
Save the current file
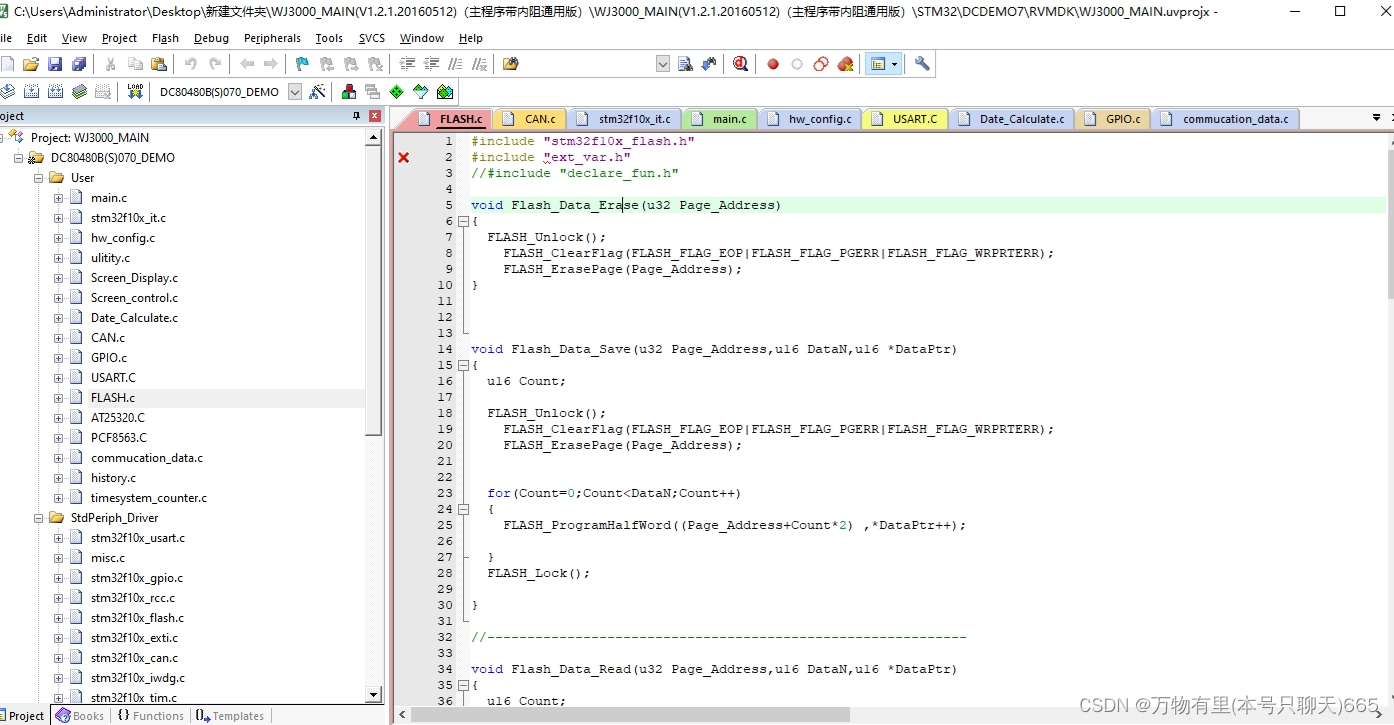pyautogui.click(x=55, y=64)
